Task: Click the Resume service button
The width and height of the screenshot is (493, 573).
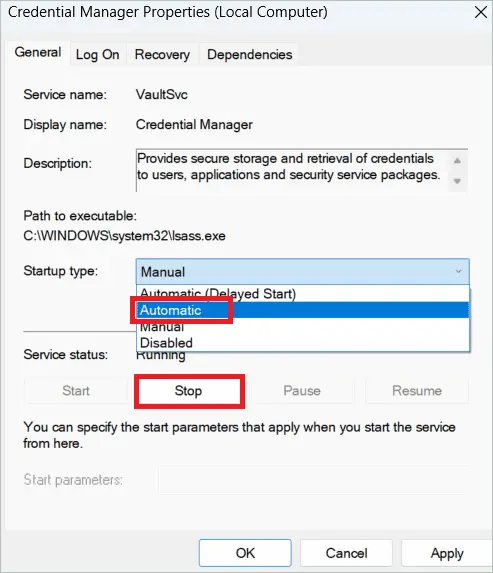Action: pos(417,391)
